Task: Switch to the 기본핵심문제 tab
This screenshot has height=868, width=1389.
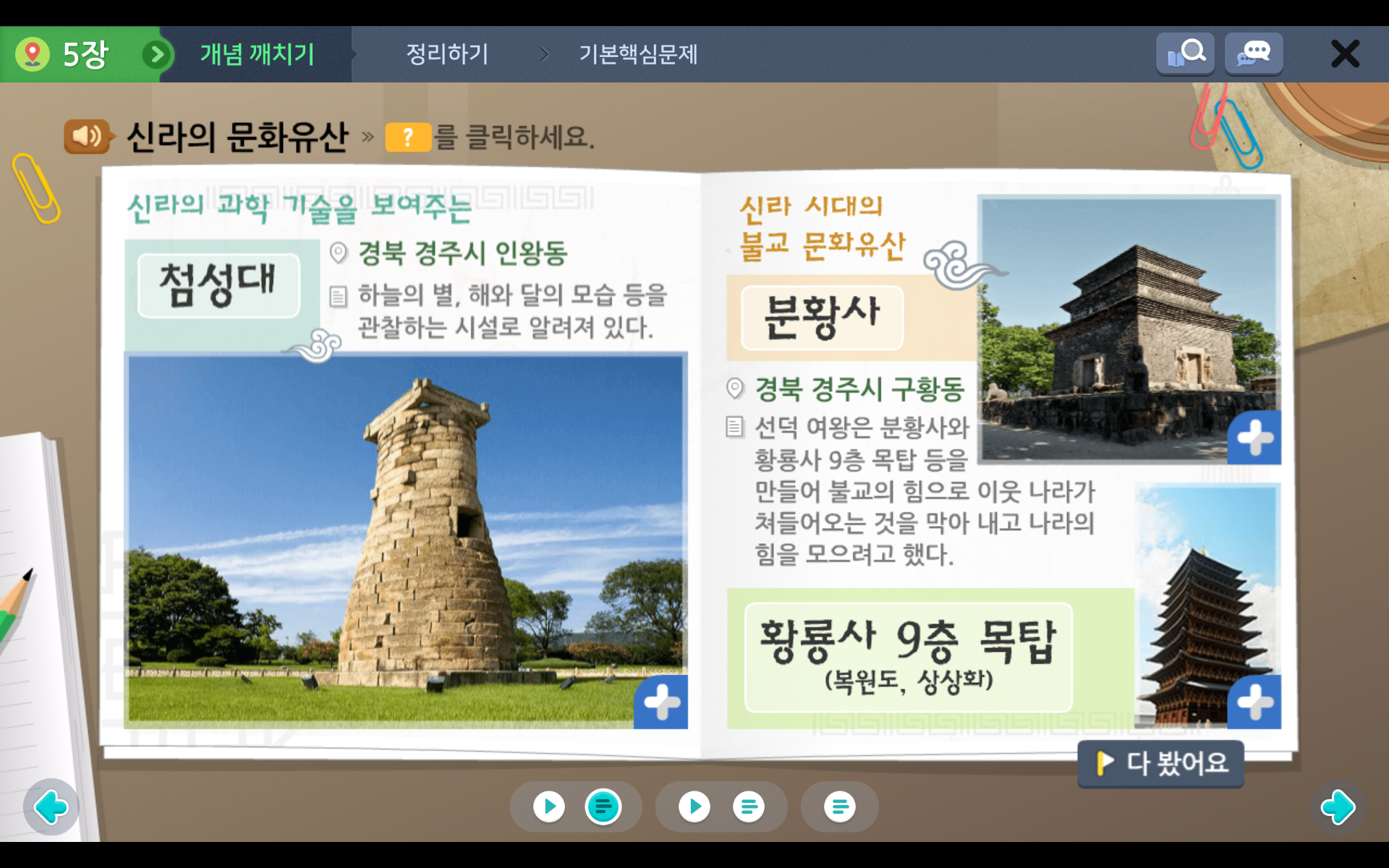Action: click(638, 54)
